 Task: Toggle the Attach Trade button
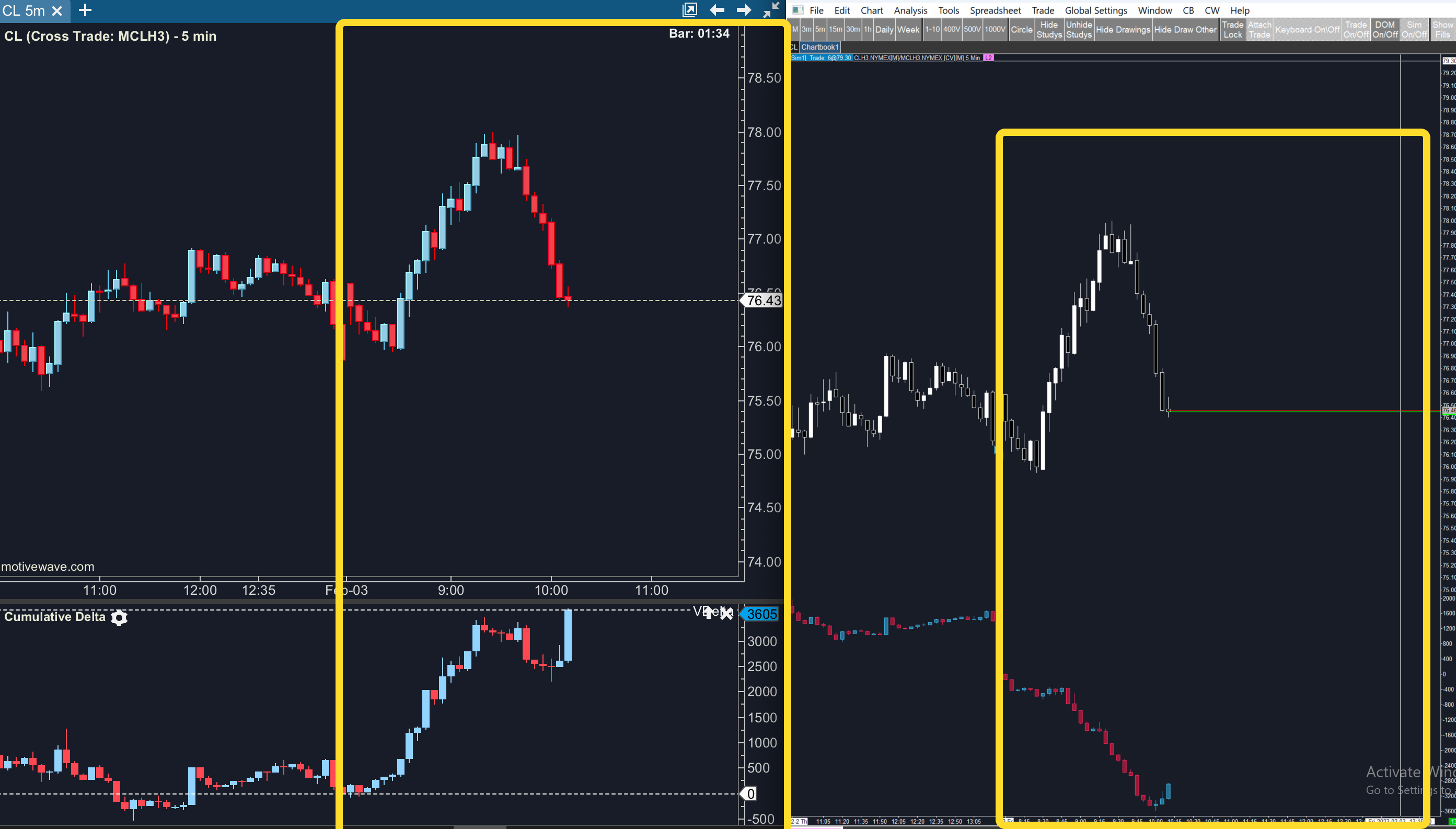1259,30
